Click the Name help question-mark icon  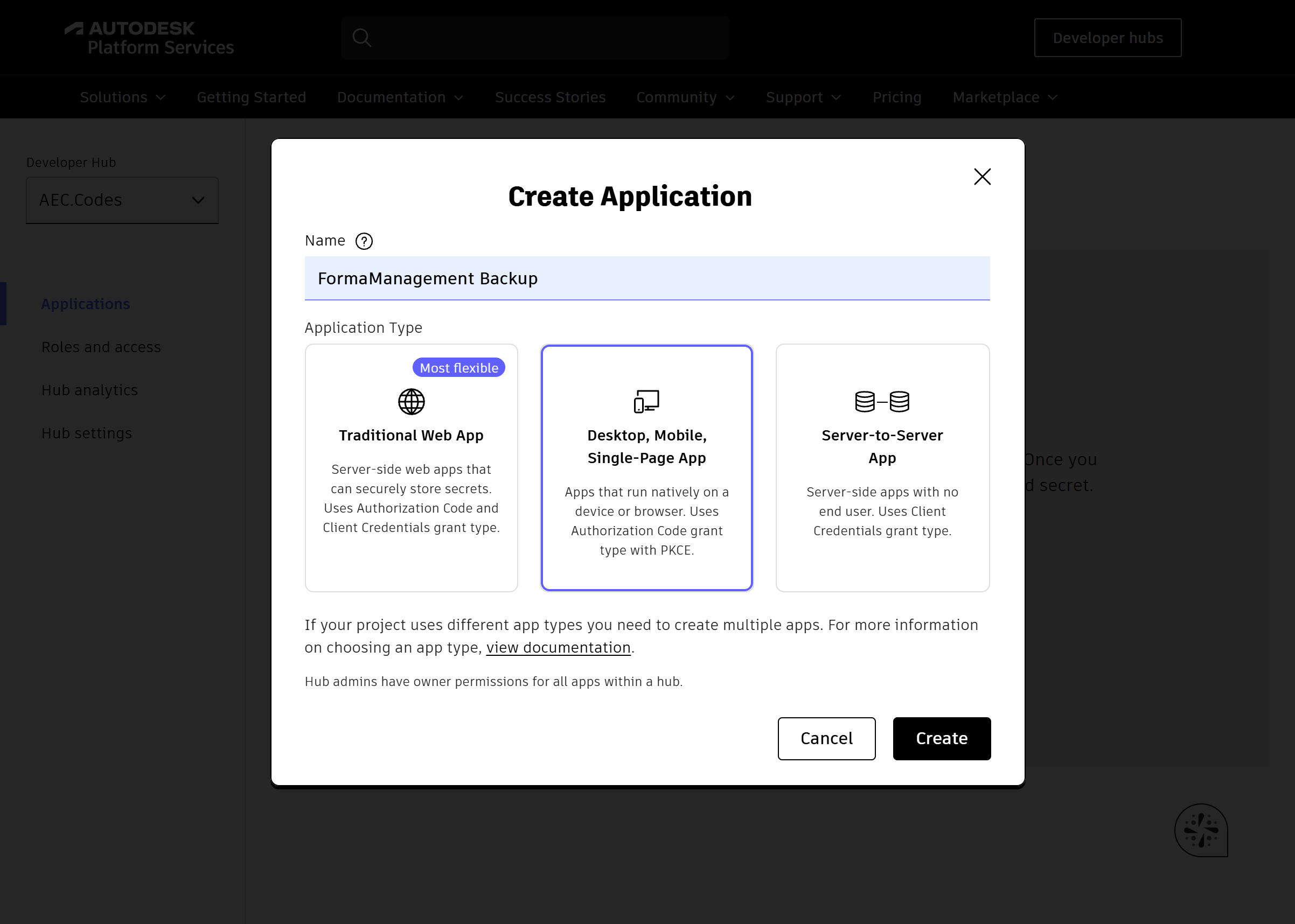point(364,241)
